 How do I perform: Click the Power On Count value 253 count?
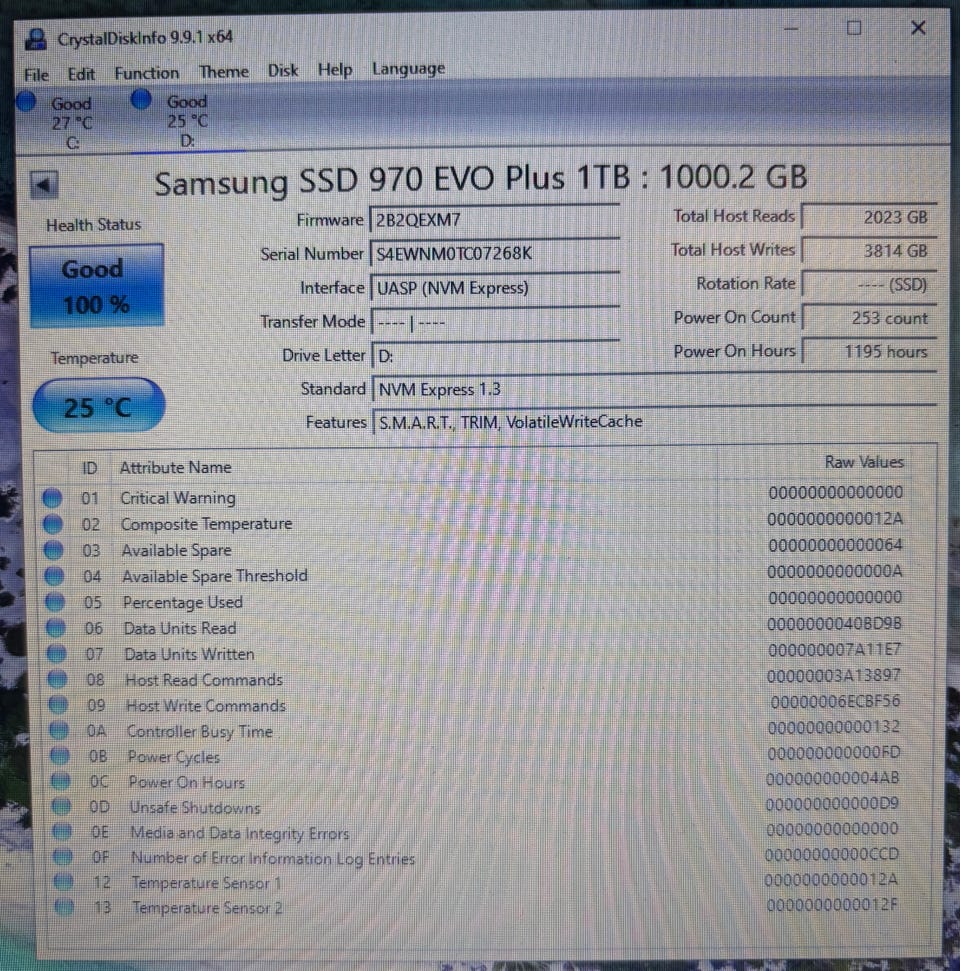869,318
